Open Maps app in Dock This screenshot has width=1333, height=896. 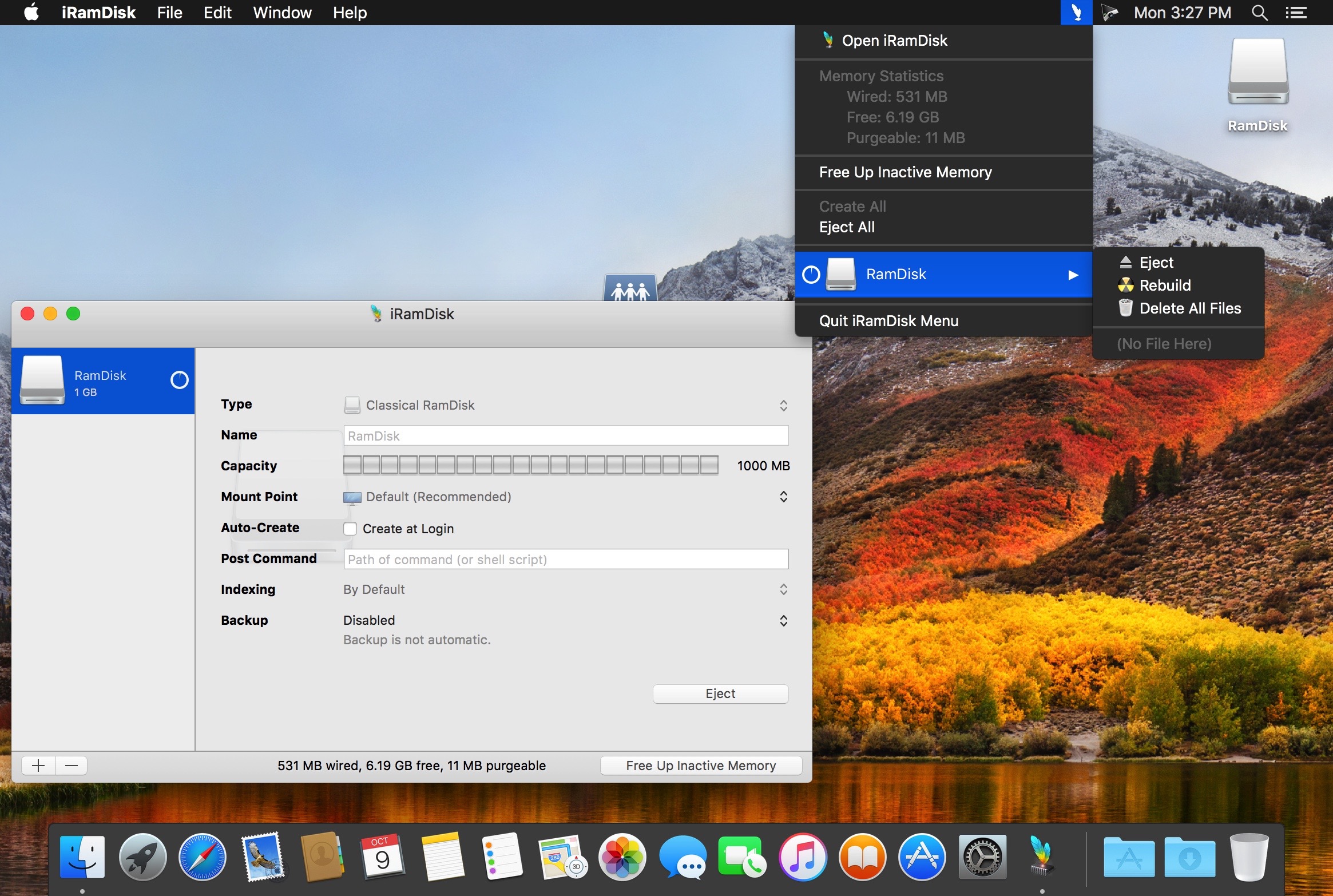click(562, 857)
